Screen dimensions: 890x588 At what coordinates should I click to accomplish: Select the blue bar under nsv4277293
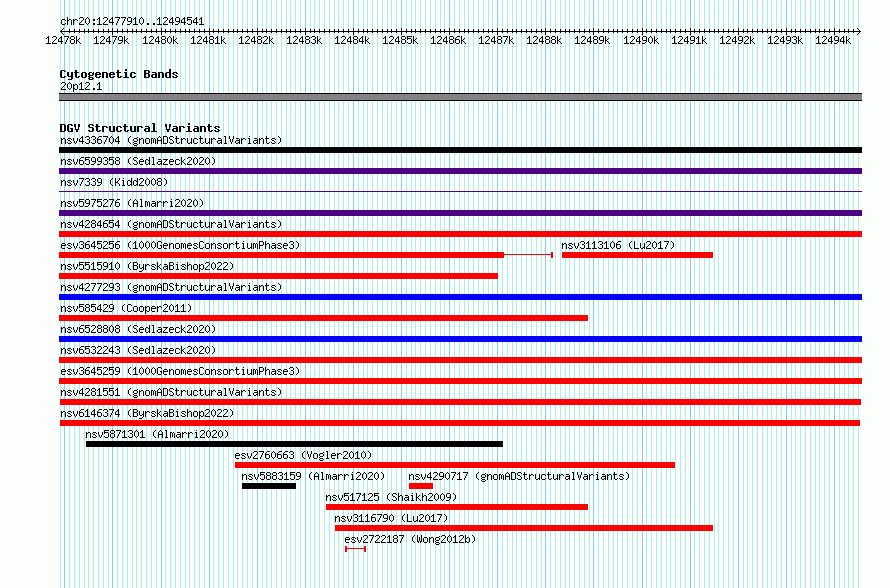point(460,297)
